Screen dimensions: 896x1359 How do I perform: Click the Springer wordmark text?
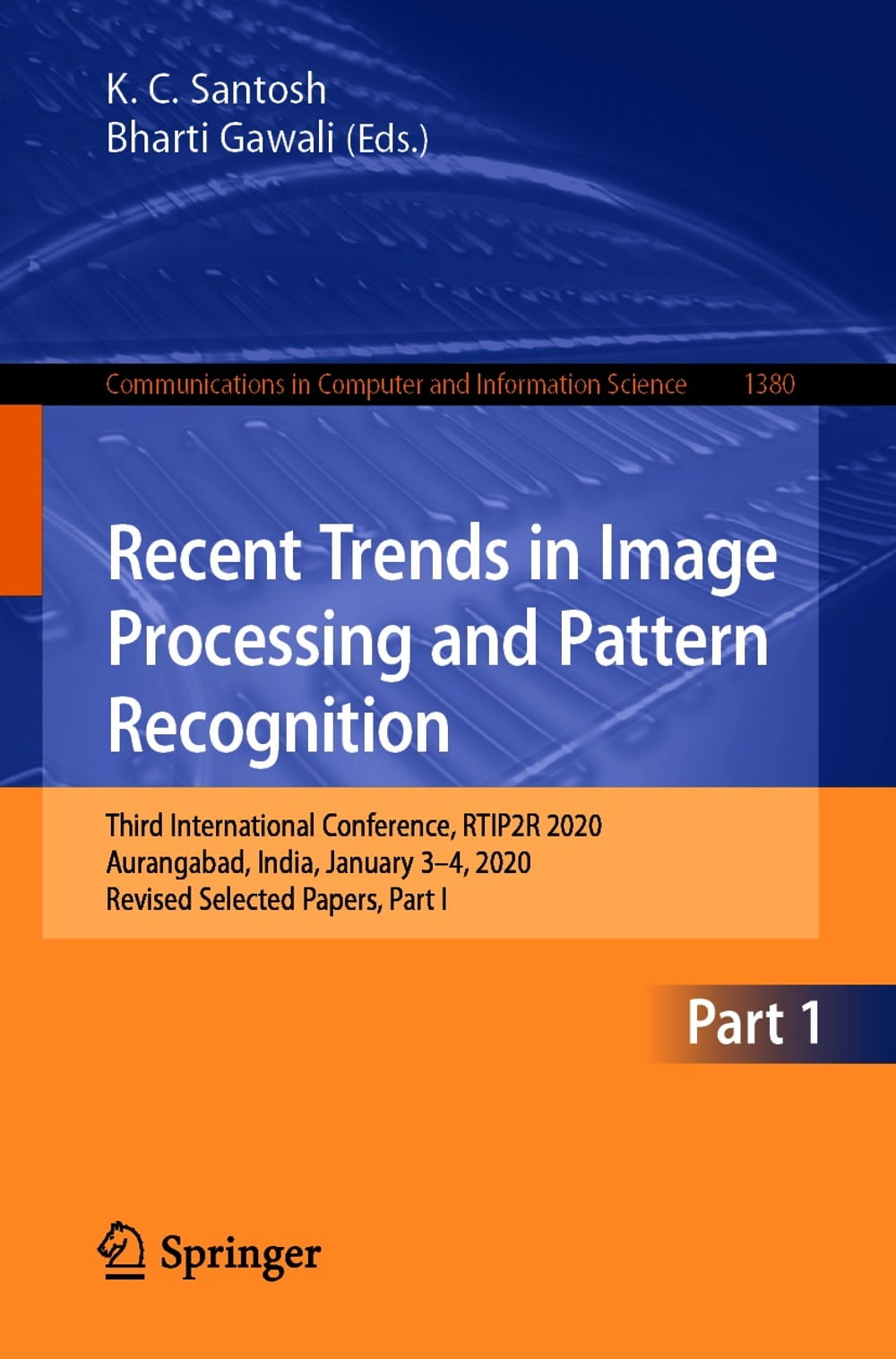tap(240, 1255)
